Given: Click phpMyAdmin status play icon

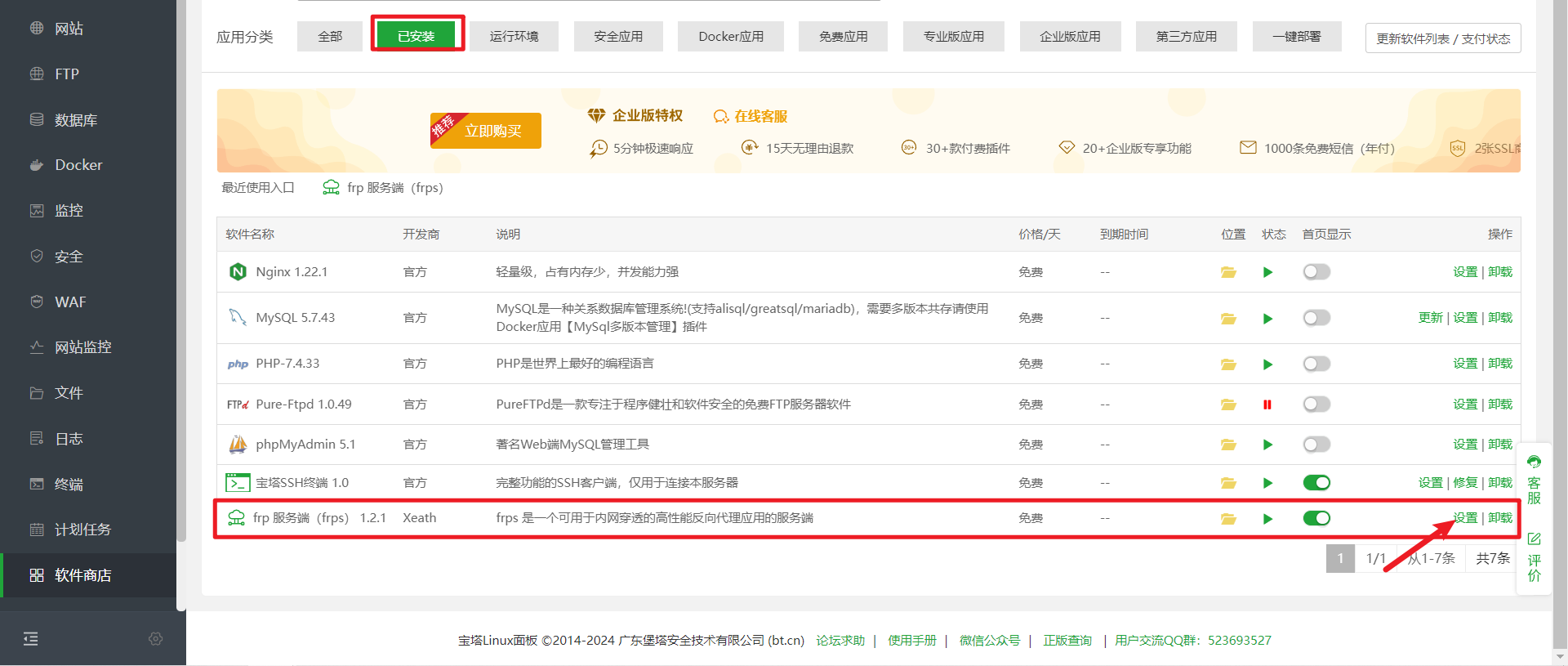Looking at the screenshot, I should (1267, 445).
